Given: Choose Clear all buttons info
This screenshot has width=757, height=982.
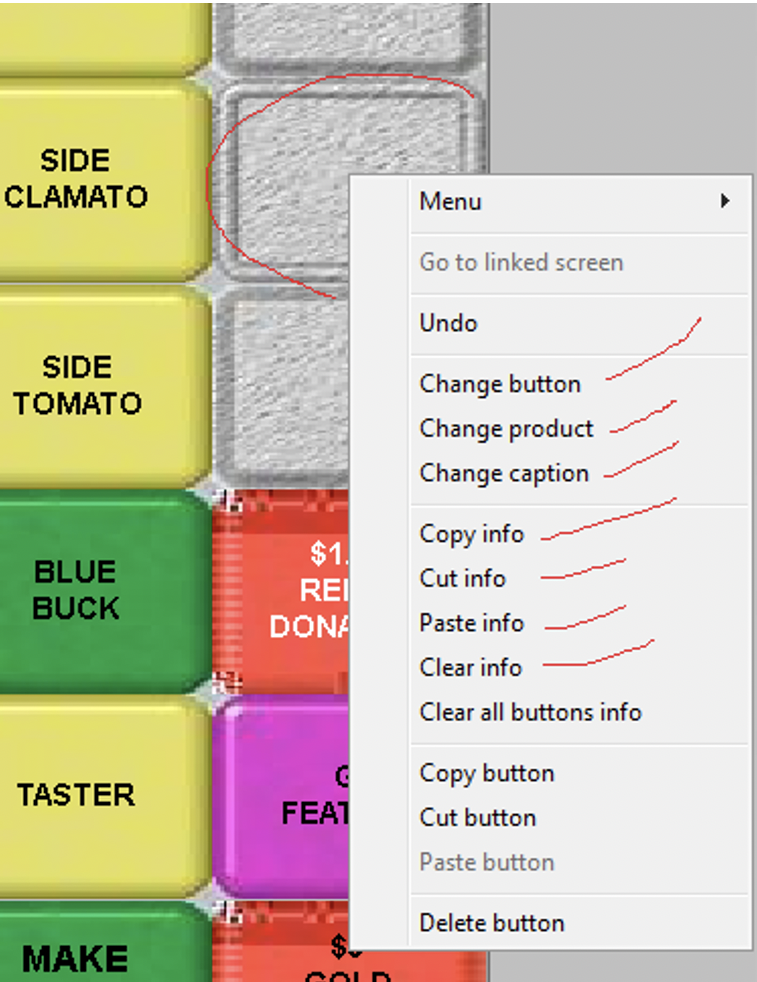Looking at the screenshot, I should 530,712.
